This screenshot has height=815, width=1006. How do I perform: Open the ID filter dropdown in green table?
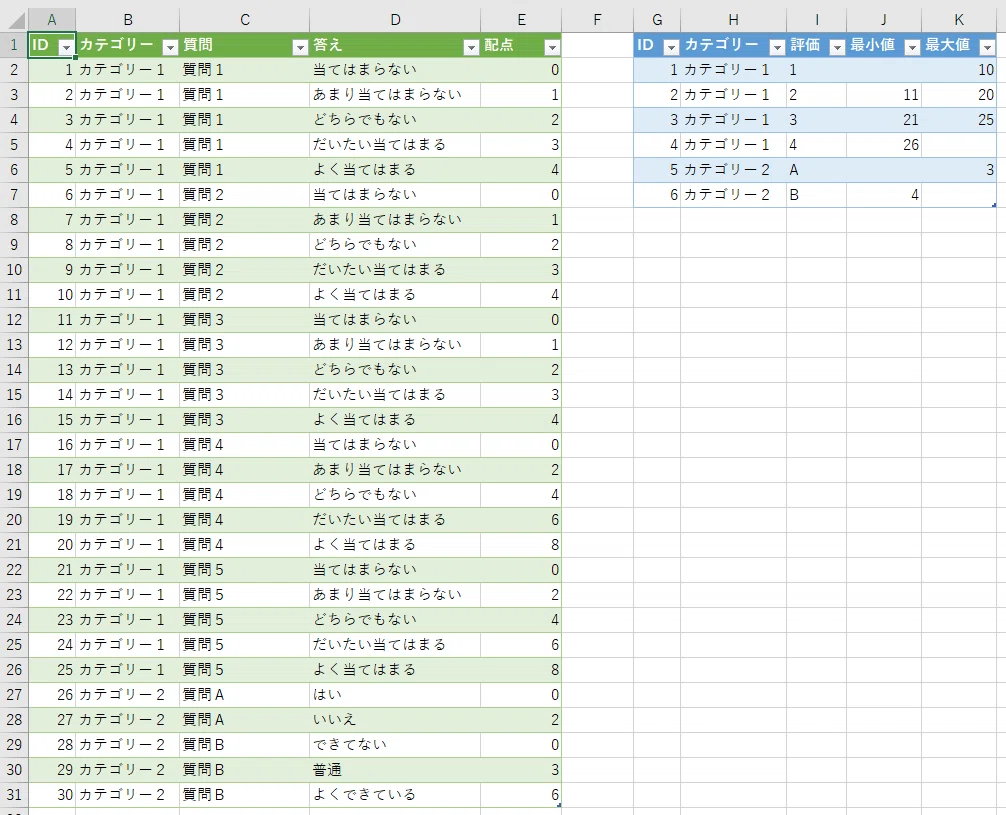coord(66,47)
